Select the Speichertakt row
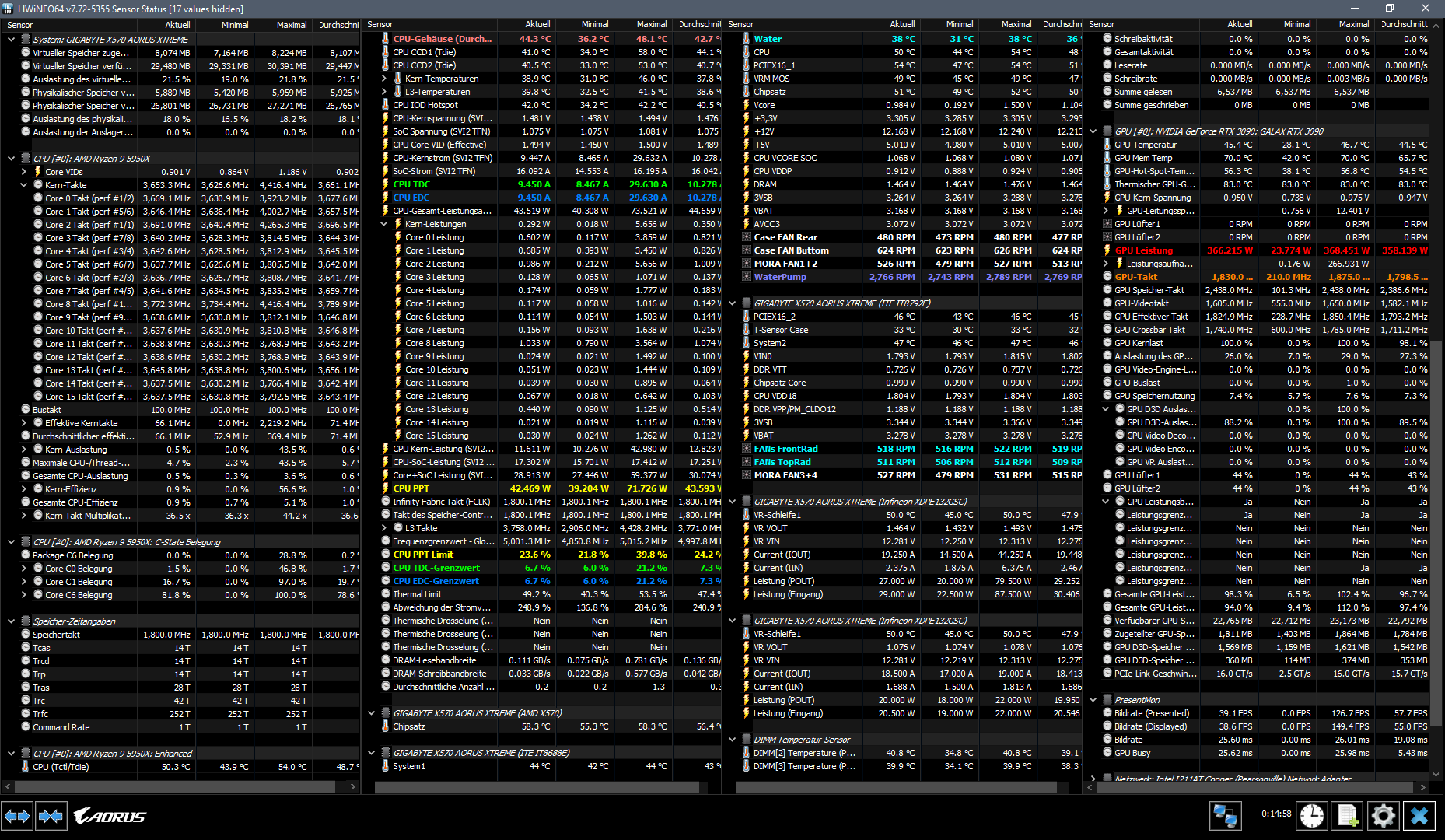Viewport: 1445px width, 840px height. (189, 635)
